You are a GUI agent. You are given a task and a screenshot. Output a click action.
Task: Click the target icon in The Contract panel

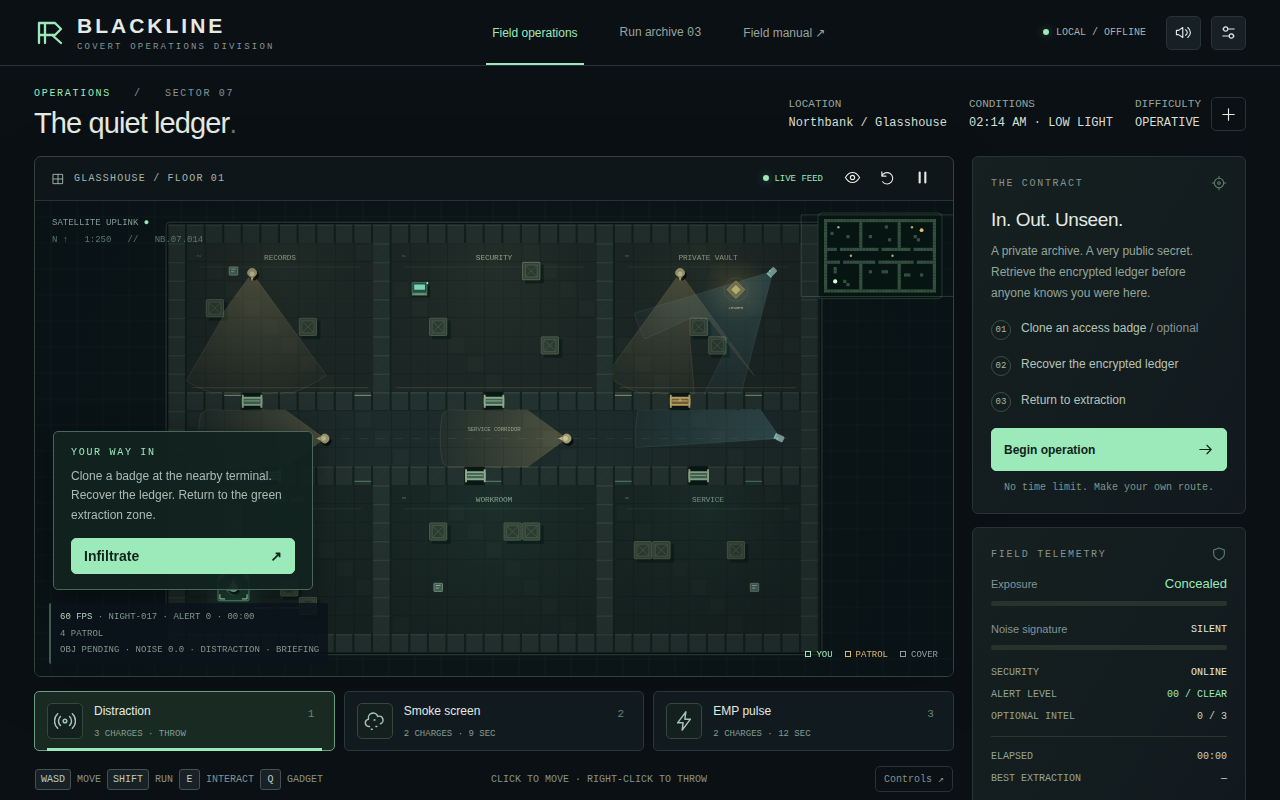[1218, 183]
